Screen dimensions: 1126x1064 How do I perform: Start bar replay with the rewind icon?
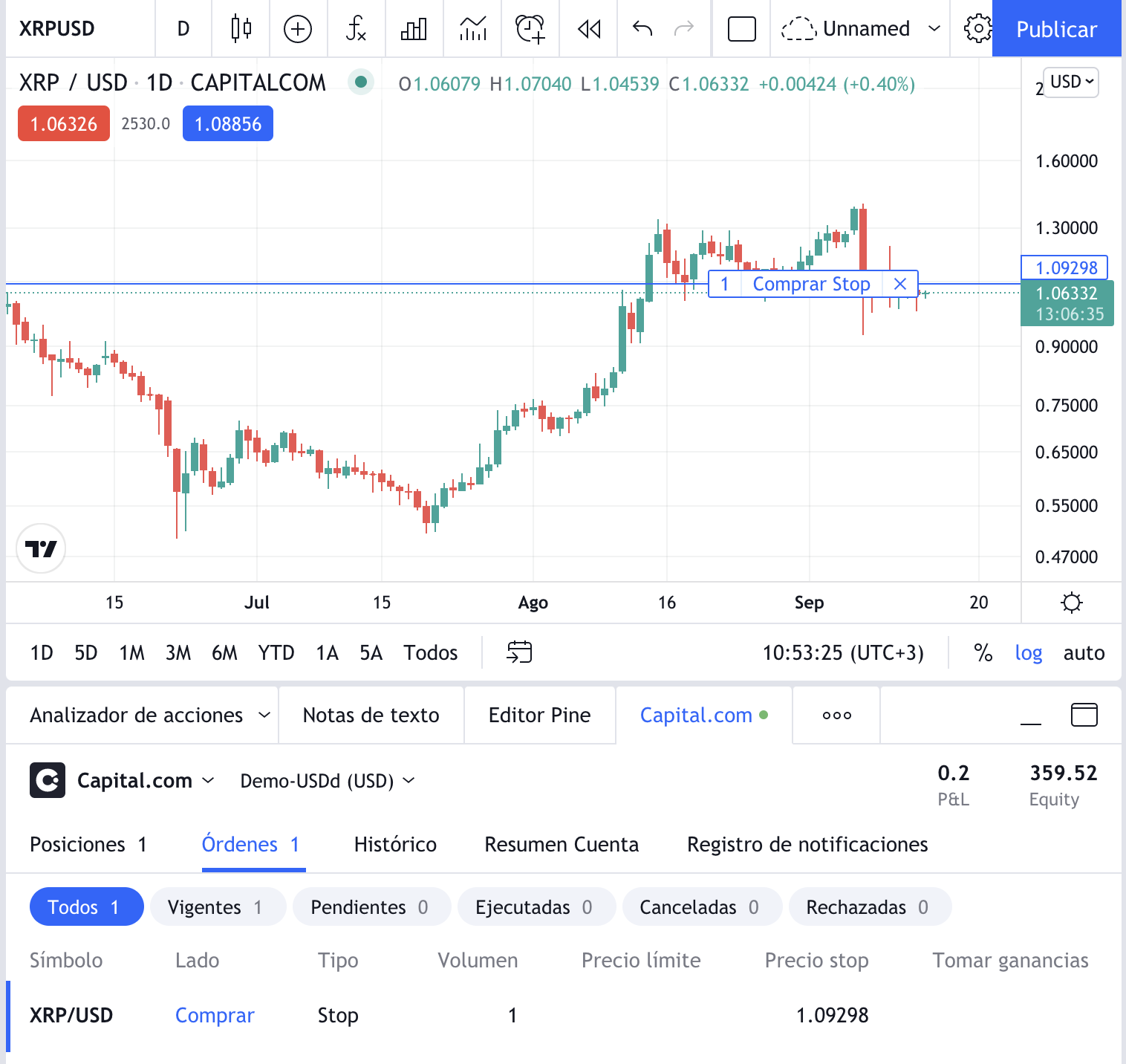click(x=589, y=29)
